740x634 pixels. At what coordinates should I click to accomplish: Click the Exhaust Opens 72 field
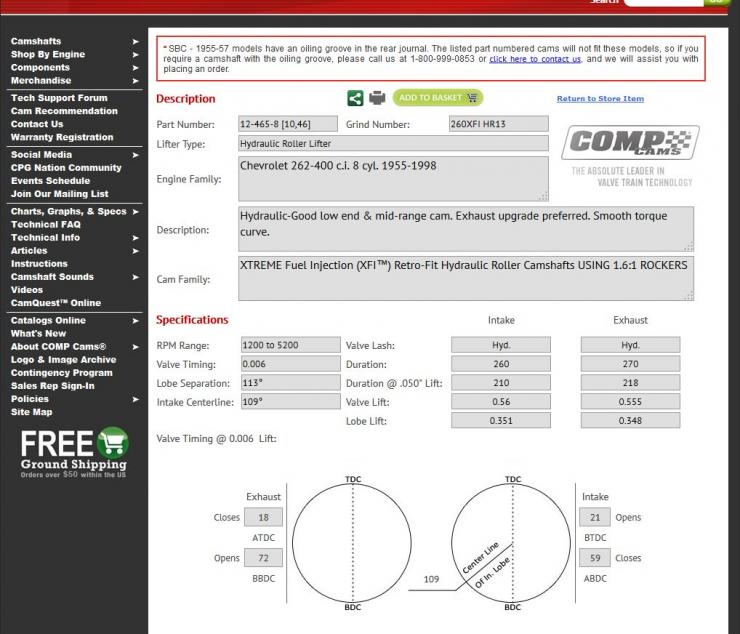click(x=263, y=558)
